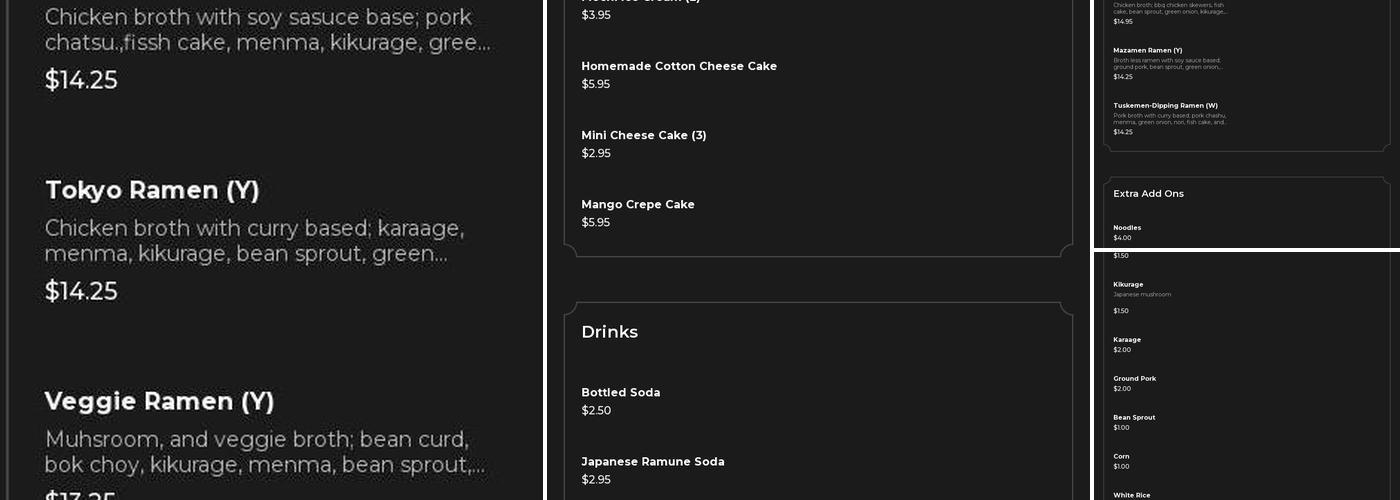Add the Noodles extra
1400x500 pixels.
pyautogui.click(x=1127, y=228)
